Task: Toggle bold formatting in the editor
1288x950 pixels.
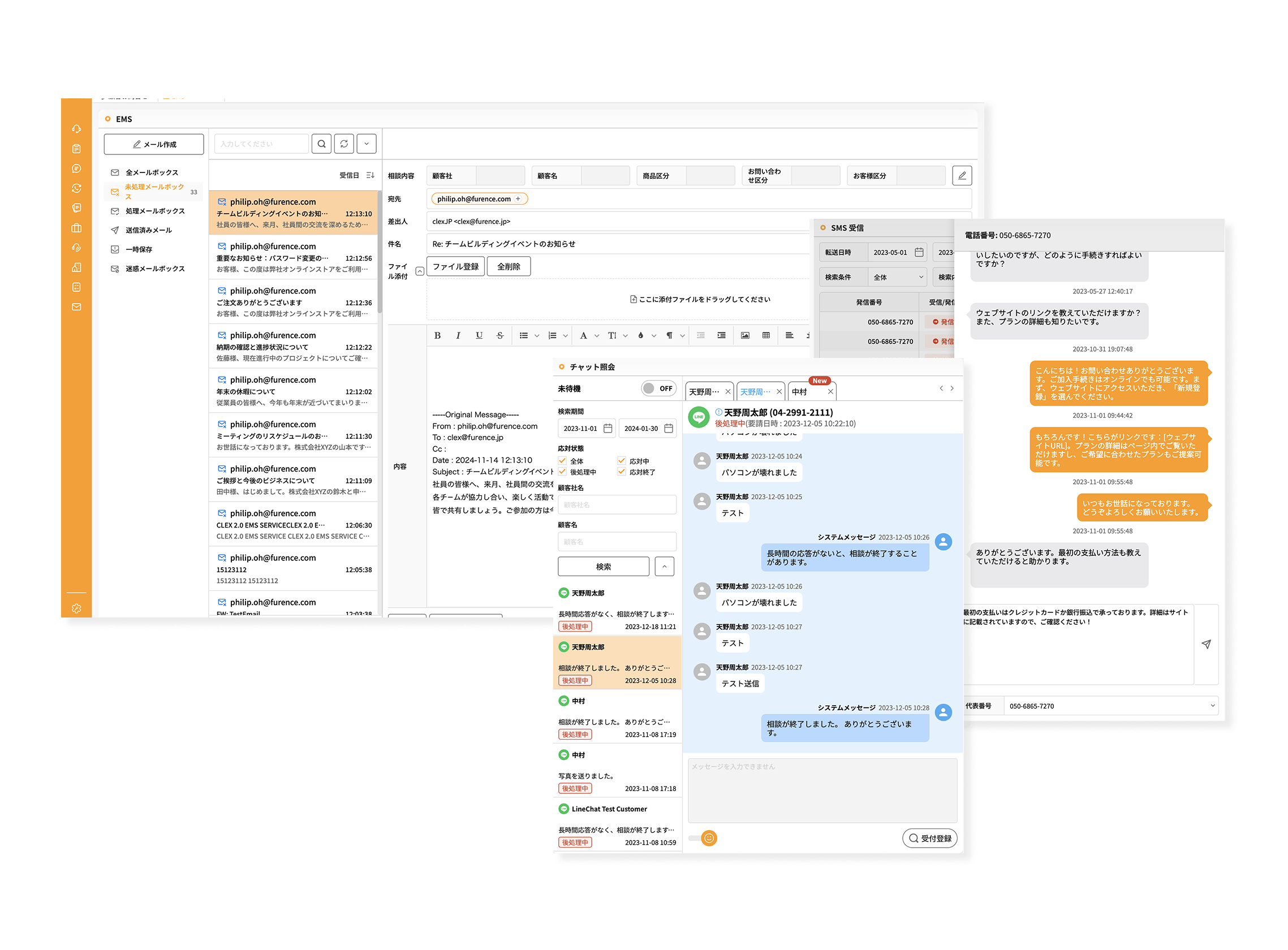Action: [x=437, y=335]
